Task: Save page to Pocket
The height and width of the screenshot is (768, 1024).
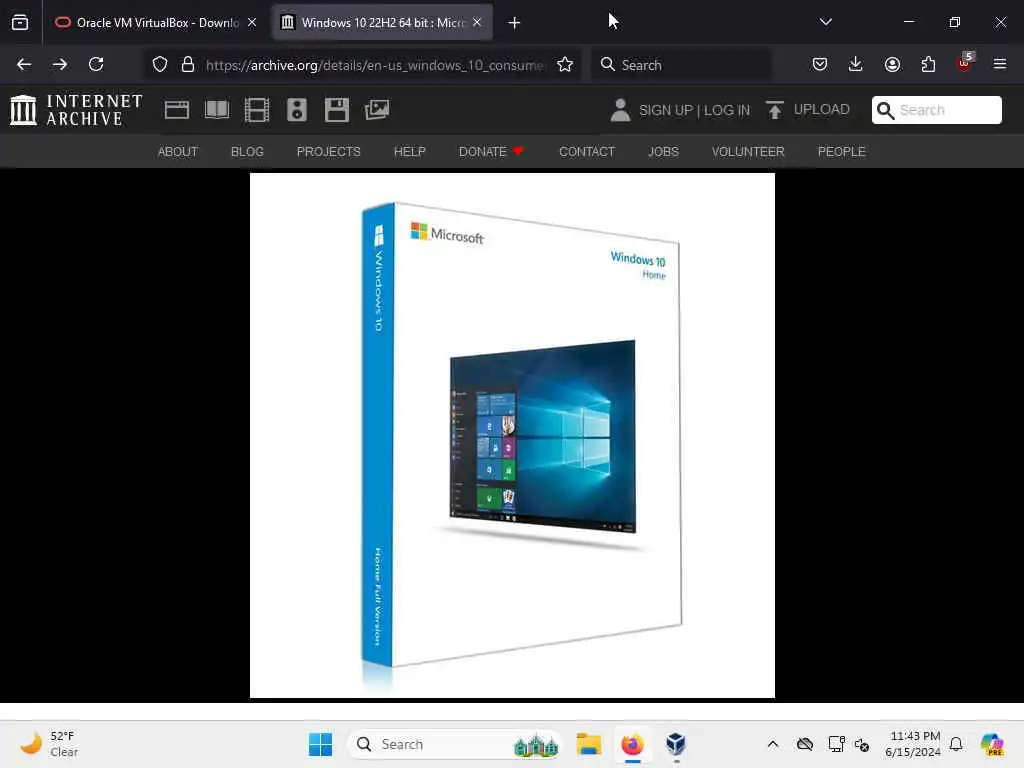Action: click(x=820, y=64)
